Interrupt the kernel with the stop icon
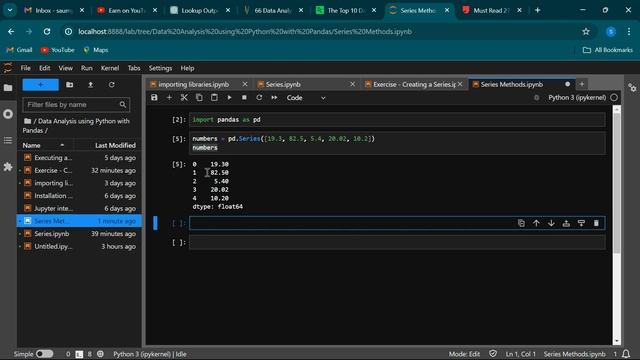640x360 pixels. 244,98
